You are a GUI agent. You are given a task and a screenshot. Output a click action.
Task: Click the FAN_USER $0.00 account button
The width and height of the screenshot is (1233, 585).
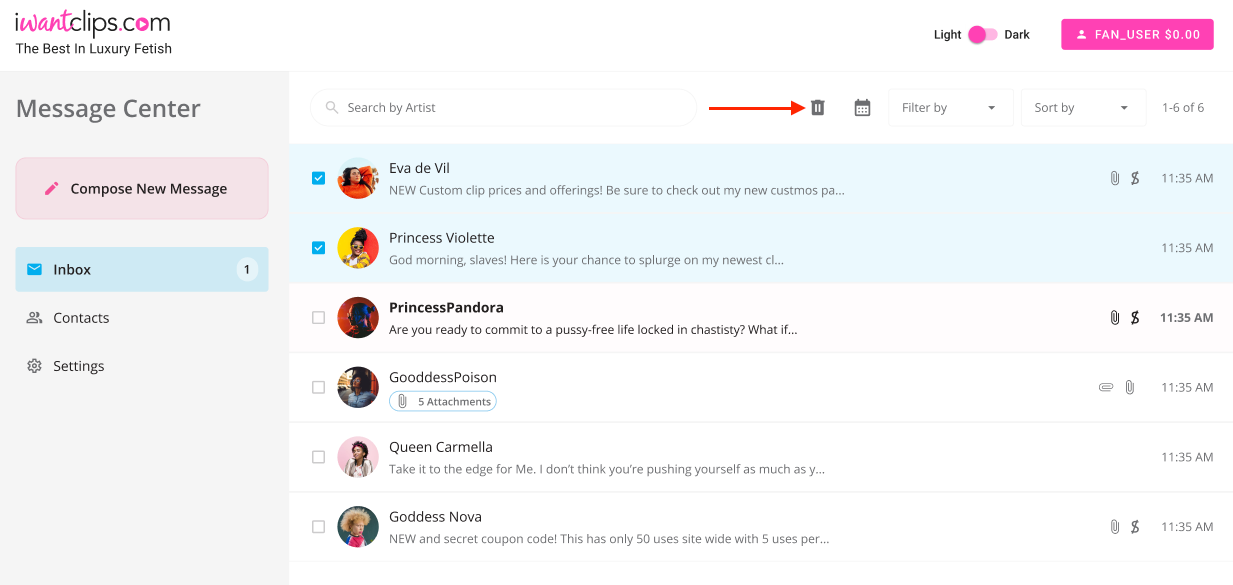[x=1137, y=34]
